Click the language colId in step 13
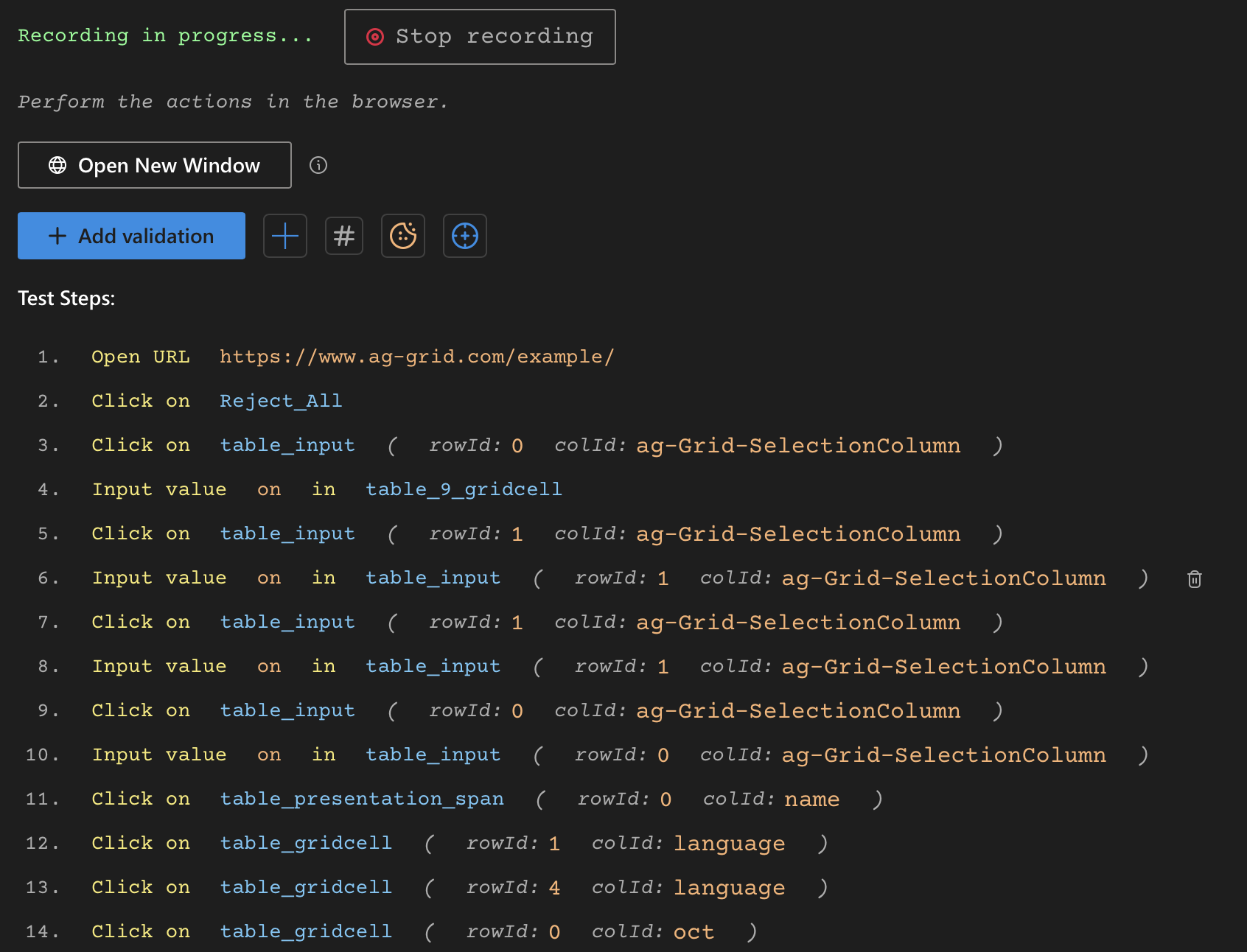 coord(728,887)
